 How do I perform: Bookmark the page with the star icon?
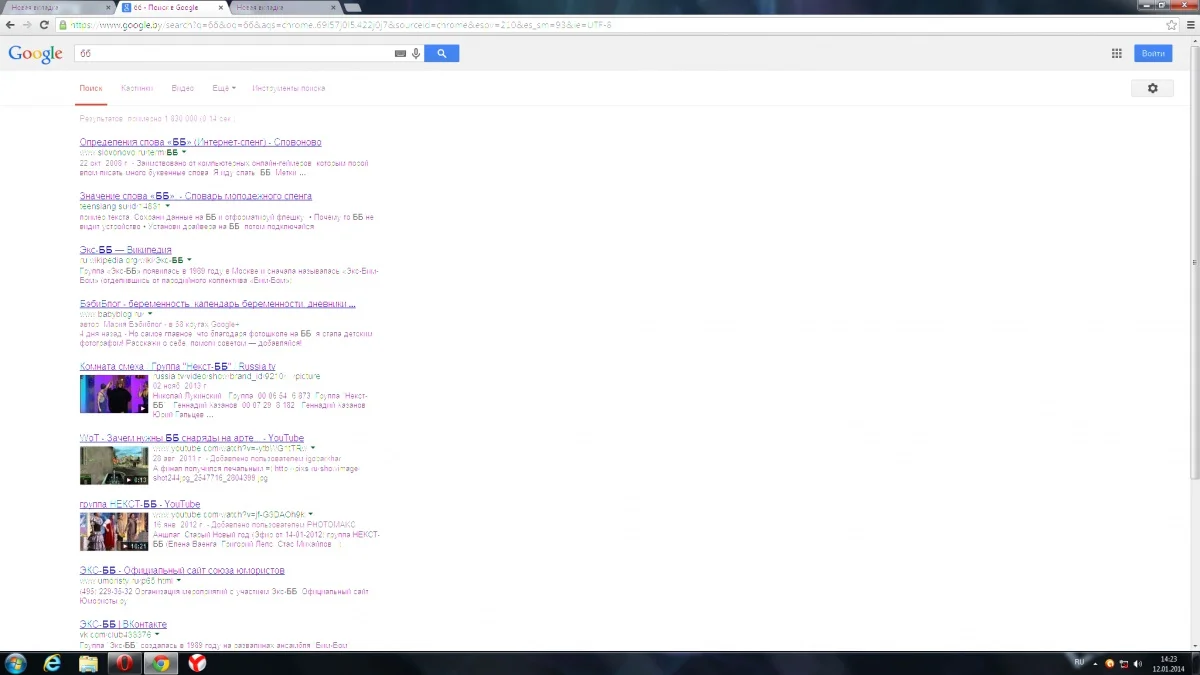[x=1172, y=24]
